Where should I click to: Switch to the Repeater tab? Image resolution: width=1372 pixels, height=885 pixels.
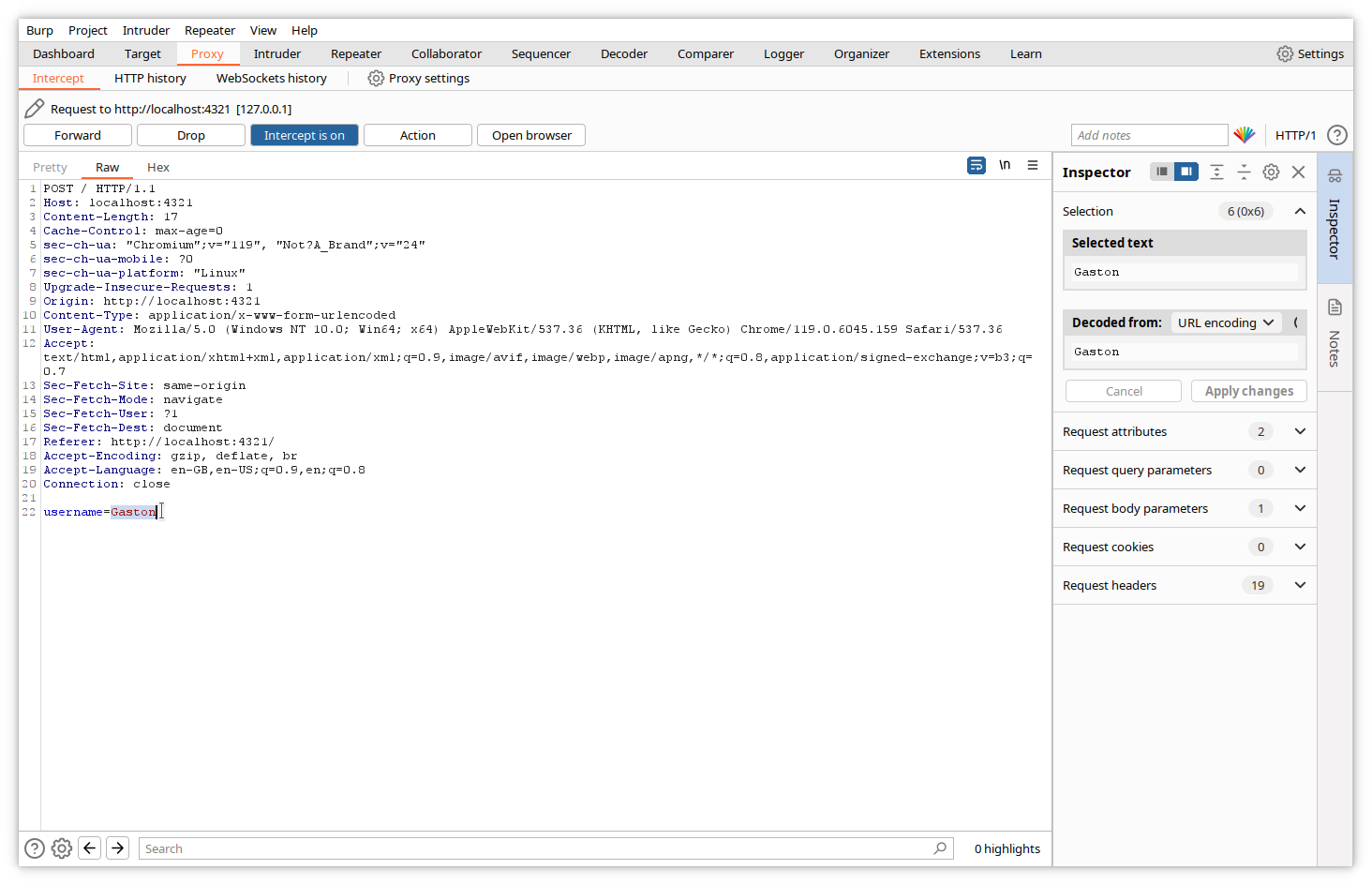355,54
